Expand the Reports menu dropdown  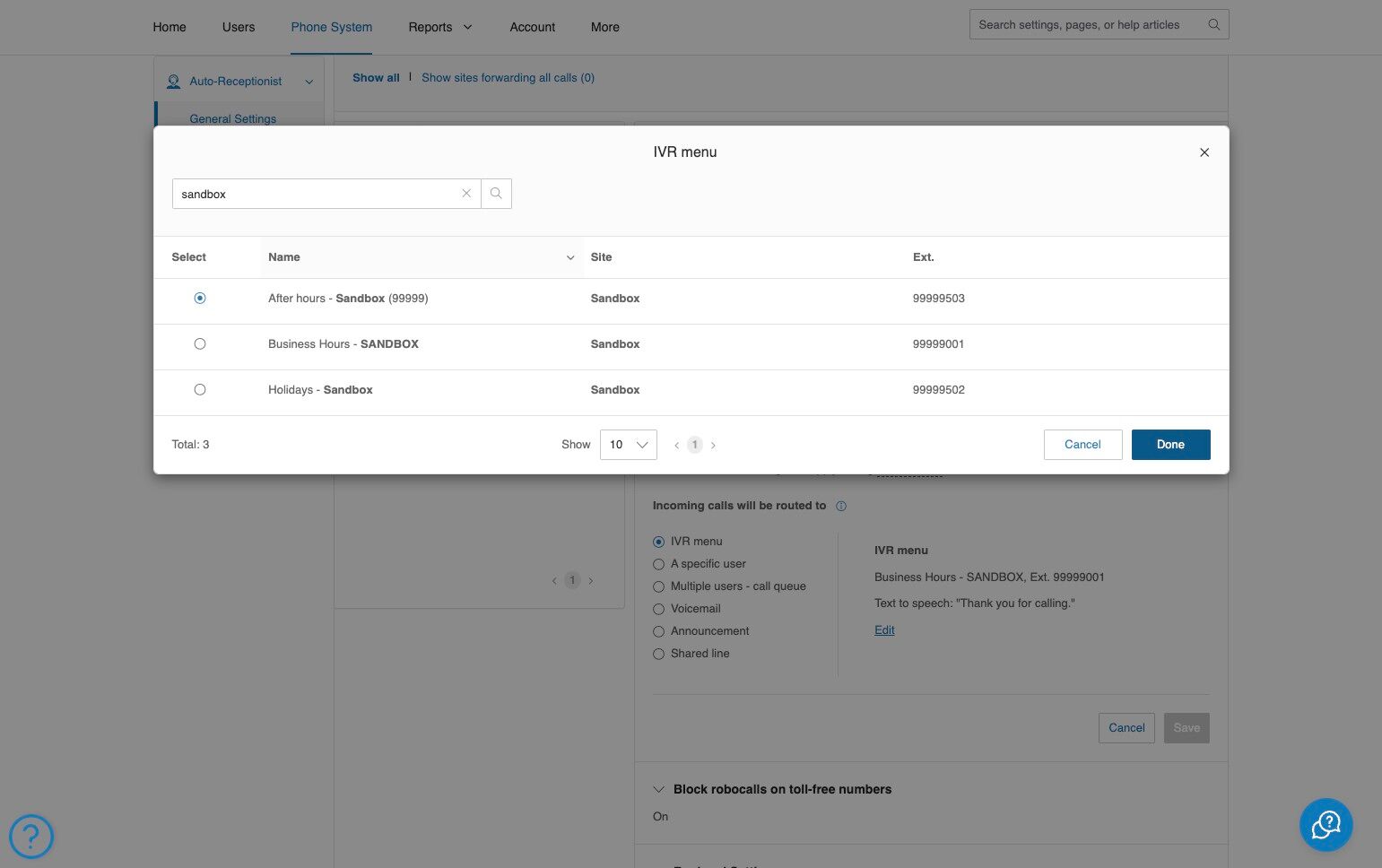tap(439, 27)
